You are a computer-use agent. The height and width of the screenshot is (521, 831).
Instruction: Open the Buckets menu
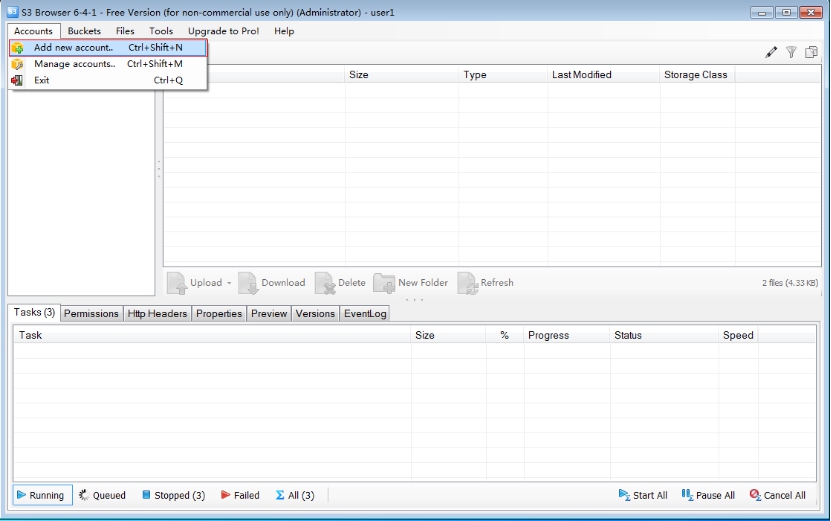[84, 31]
